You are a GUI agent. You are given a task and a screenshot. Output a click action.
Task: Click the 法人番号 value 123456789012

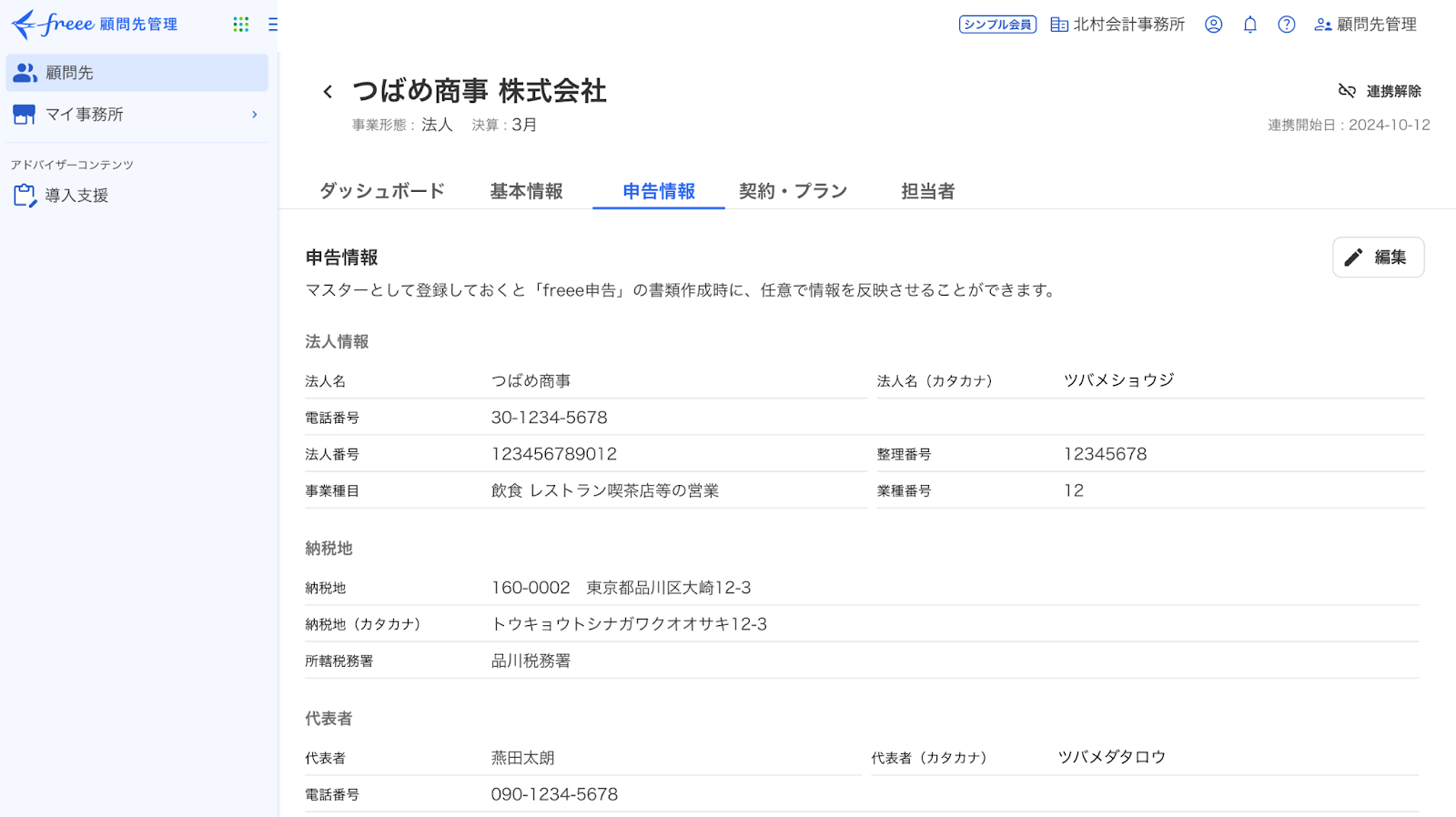pos(554,454)
